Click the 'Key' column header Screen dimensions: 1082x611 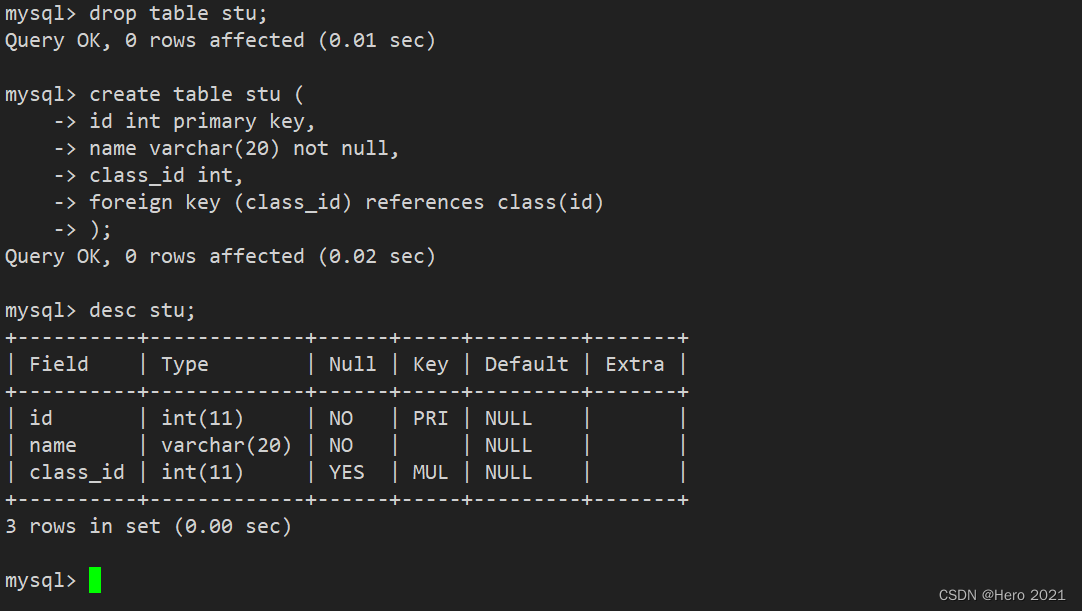click(431, 365)
